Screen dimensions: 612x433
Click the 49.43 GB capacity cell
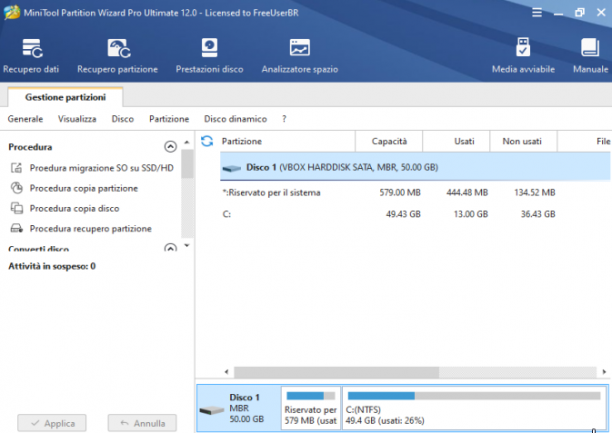pos(403,214)
